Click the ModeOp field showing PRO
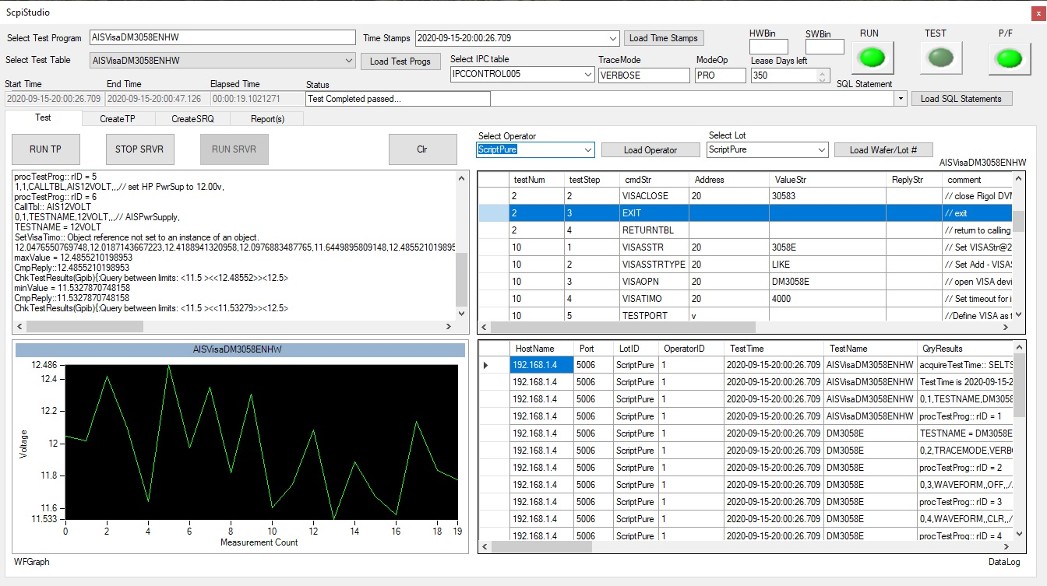The width and height of the screenshot is (1047, 586). click(720, 75)
